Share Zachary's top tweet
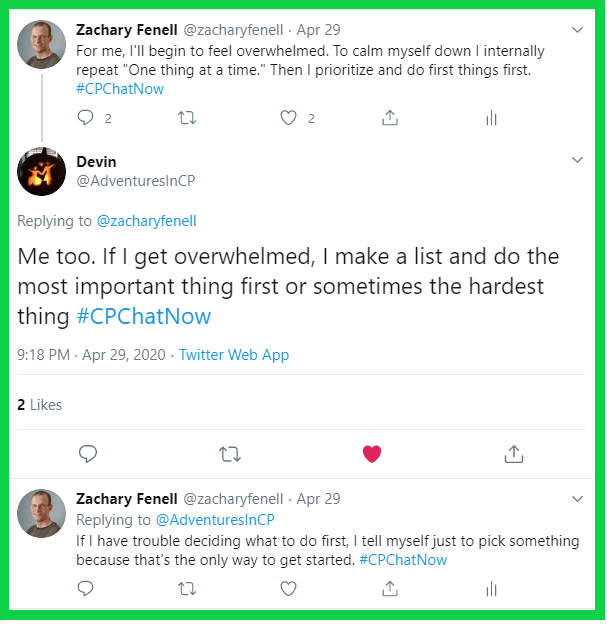 (x=390, y=118)
